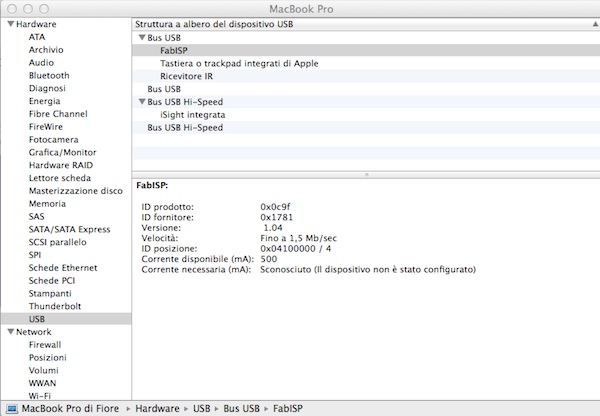Select USB in the sidebar
The width and height of the screenshot is (600, 416).
[66, 319]
